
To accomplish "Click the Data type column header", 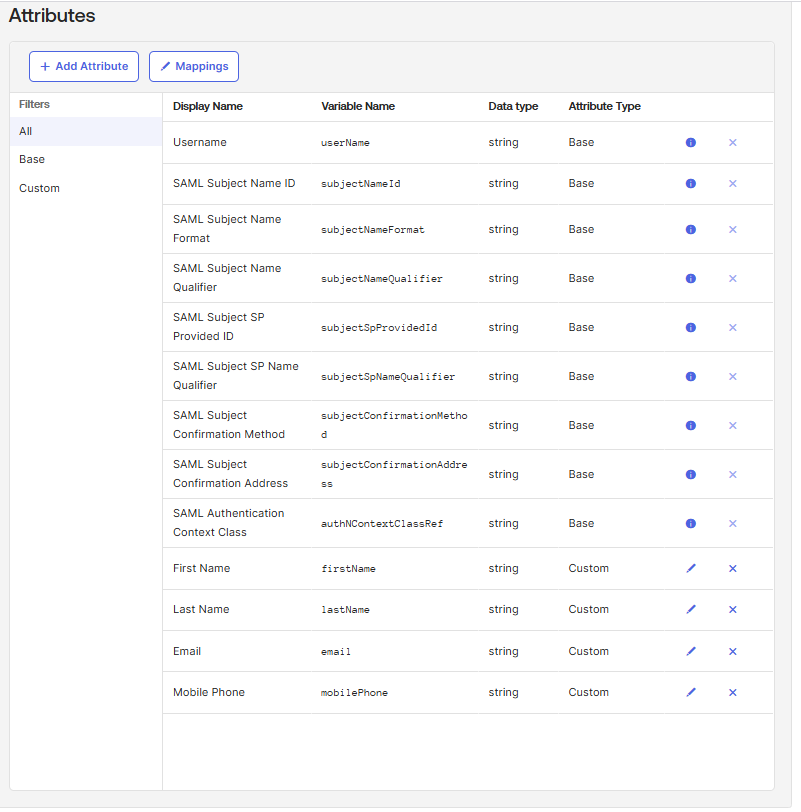I will click(x=513, y=106).
